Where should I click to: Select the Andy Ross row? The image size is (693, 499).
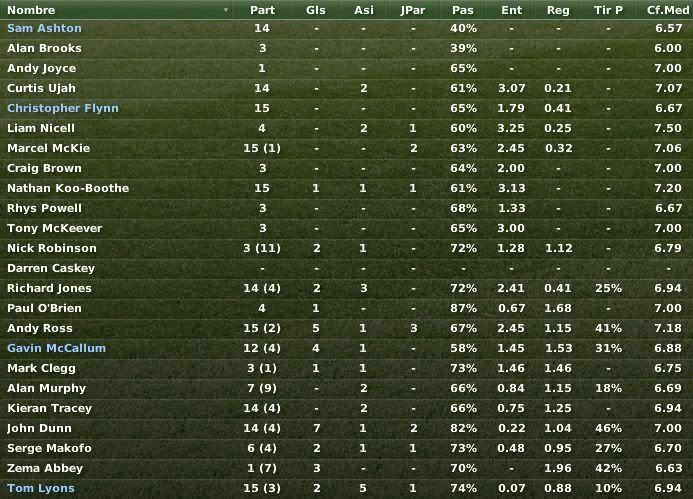tap(346, 328)
